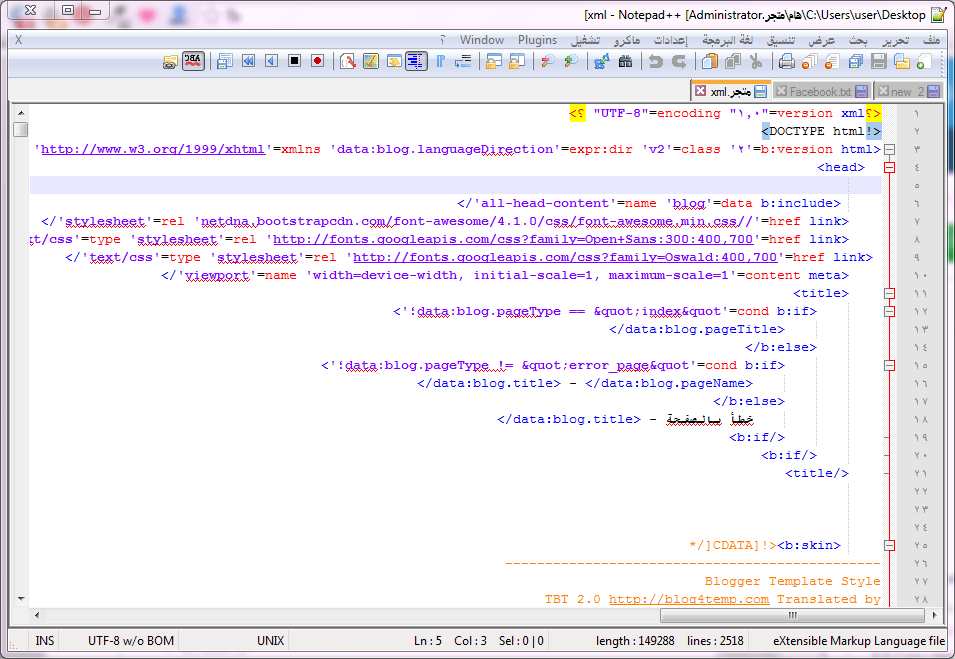Click the Copy icon in toolbar

coord(733,61)
